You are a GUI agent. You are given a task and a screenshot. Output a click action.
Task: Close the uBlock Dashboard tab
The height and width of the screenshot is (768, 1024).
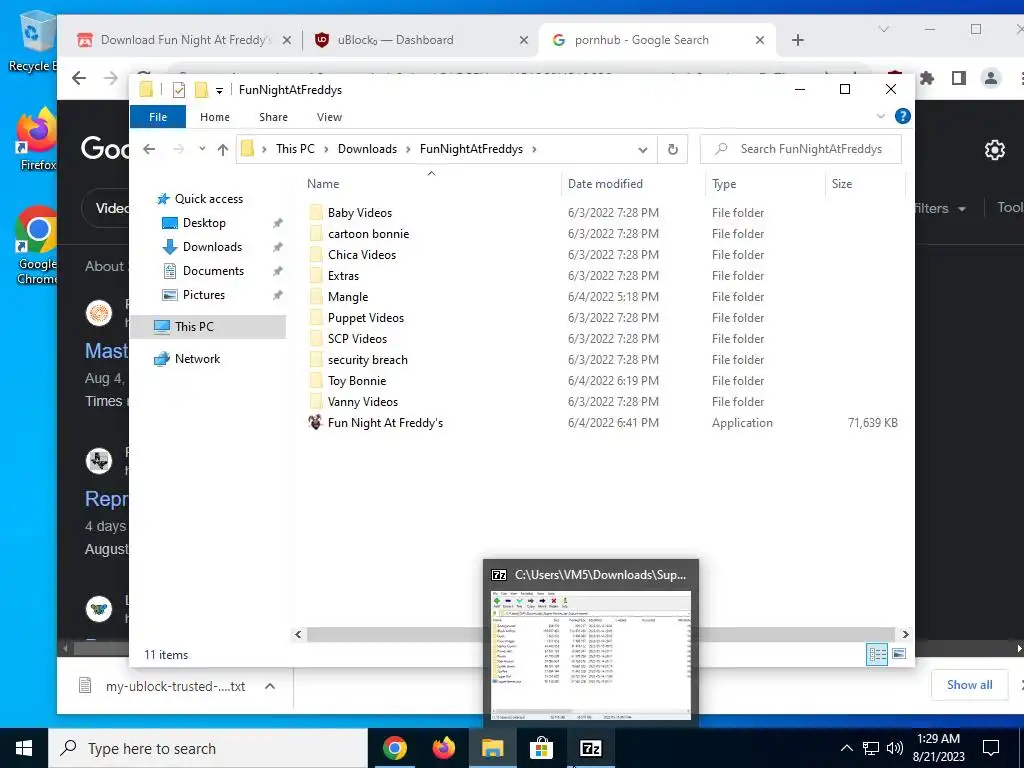[524, 40]
